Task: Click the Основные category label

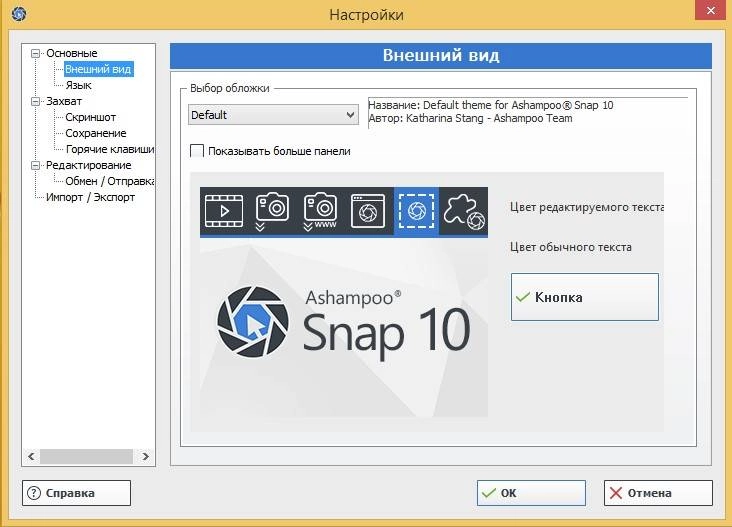Action: coord(71,53)
